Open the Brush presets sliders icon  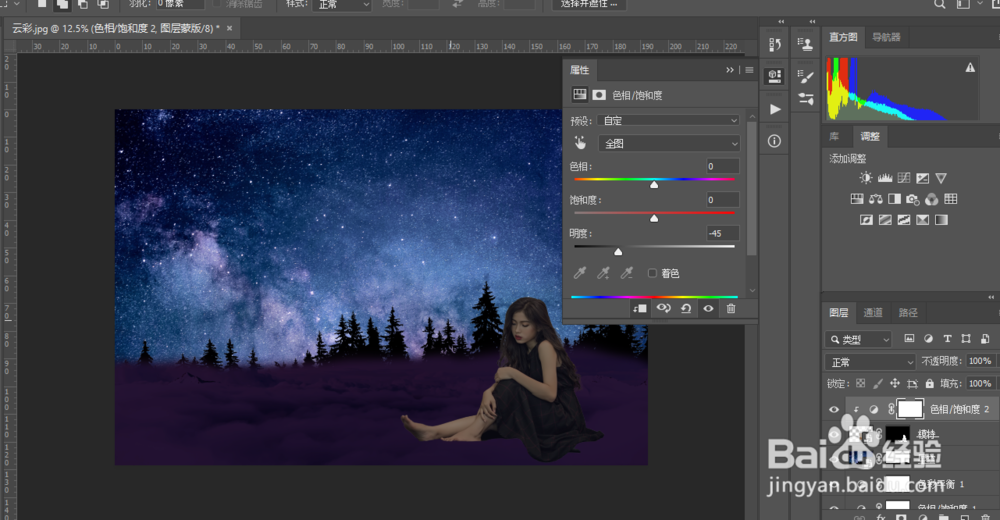tap(806, 99)
